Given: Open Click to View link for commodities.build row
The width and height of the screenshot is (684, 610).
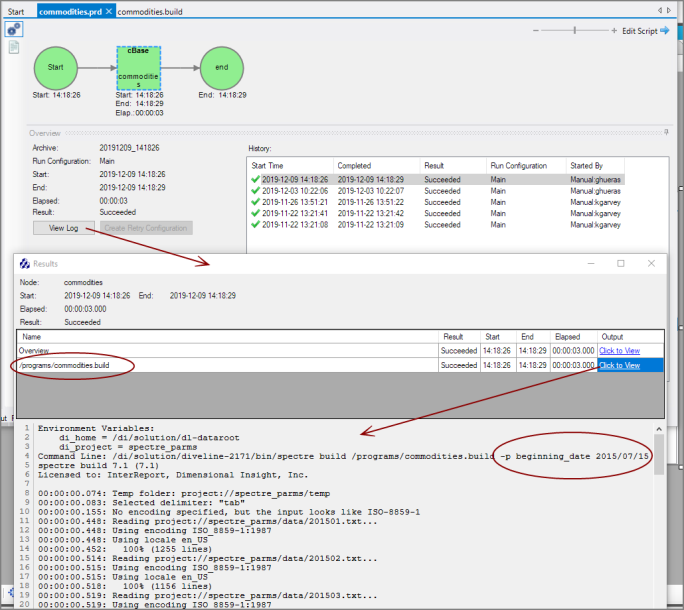Looking at the screenshot, I should tap(619, 365).
